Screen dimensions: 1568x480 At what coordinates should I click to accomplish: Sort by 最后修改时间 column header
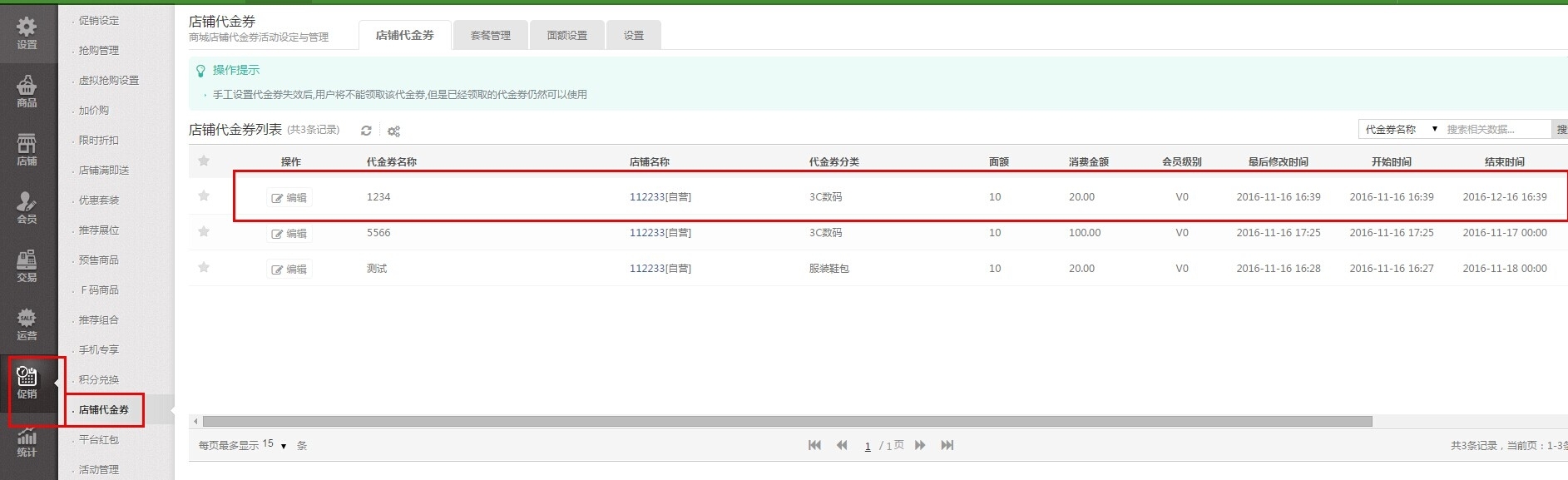1279,162
